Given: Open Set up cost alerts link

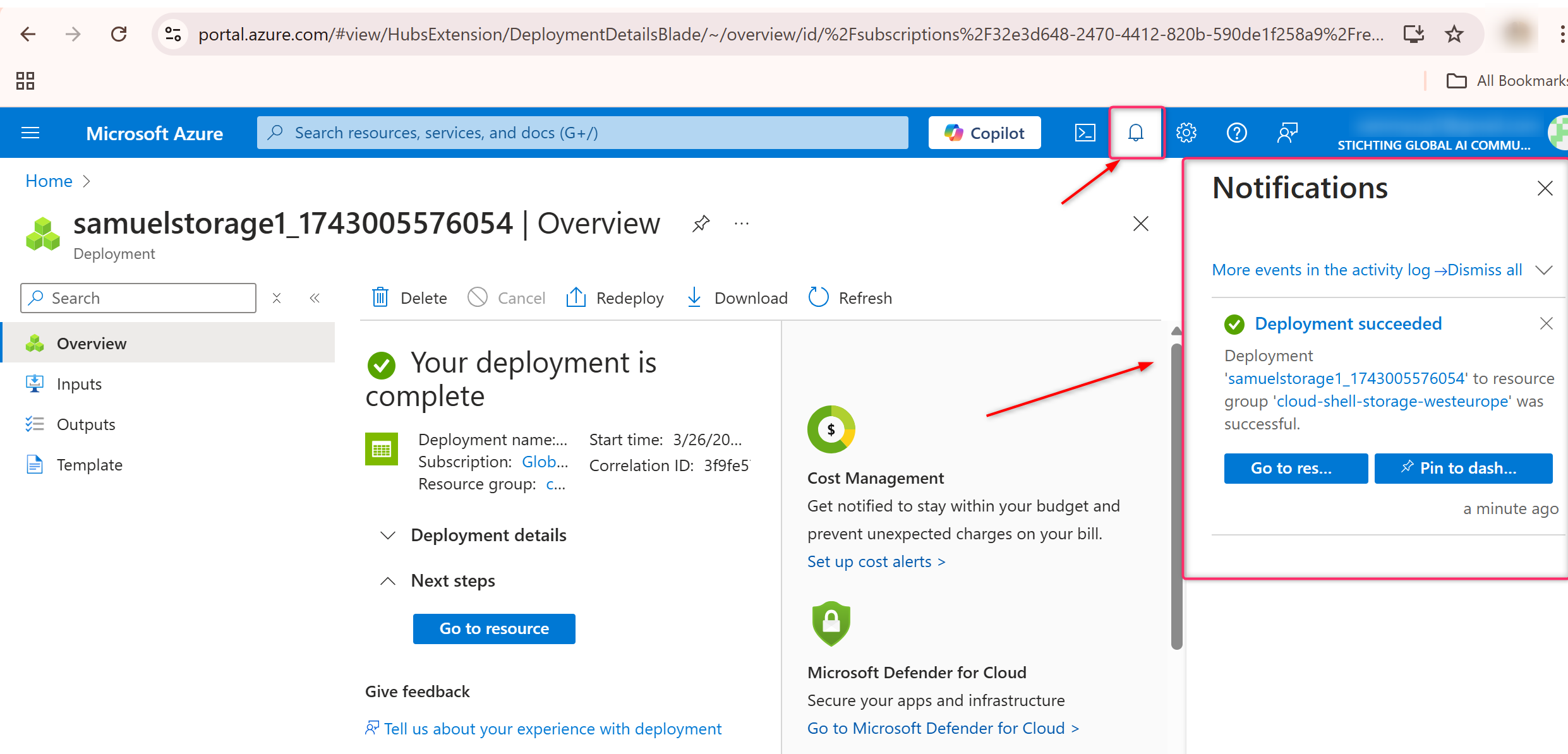Looking at the screenshot, I should [876, 561].
